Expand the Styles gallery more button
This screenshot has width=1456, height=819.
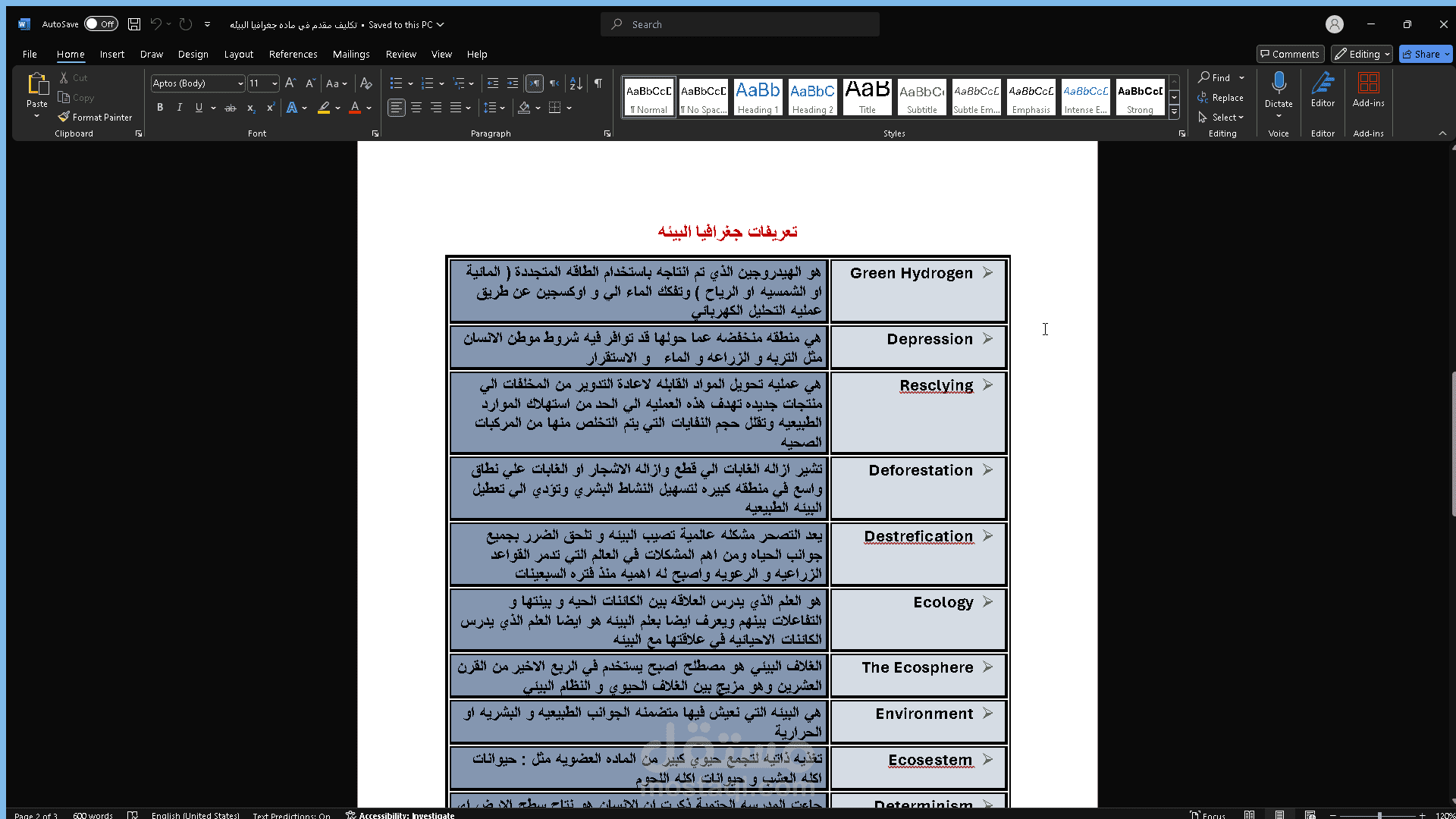[1174, 111]
